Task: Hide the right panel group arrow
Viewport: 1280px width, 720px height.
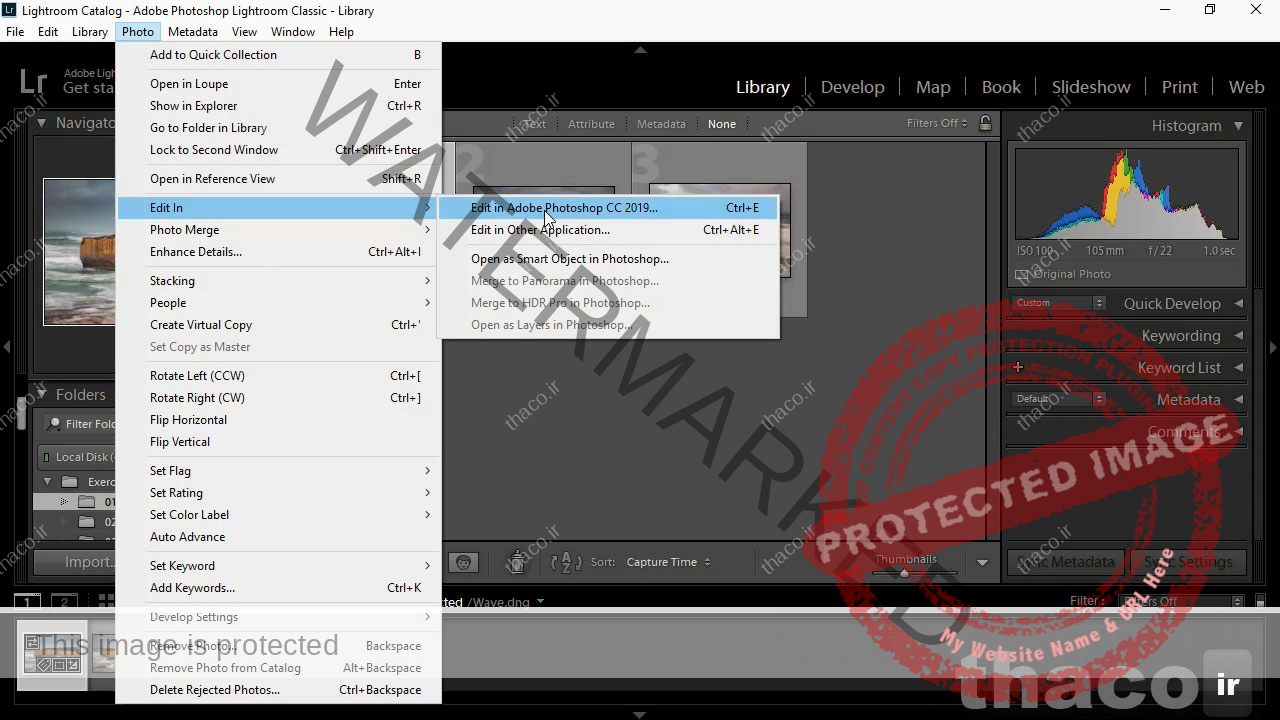Action: 1273,347
